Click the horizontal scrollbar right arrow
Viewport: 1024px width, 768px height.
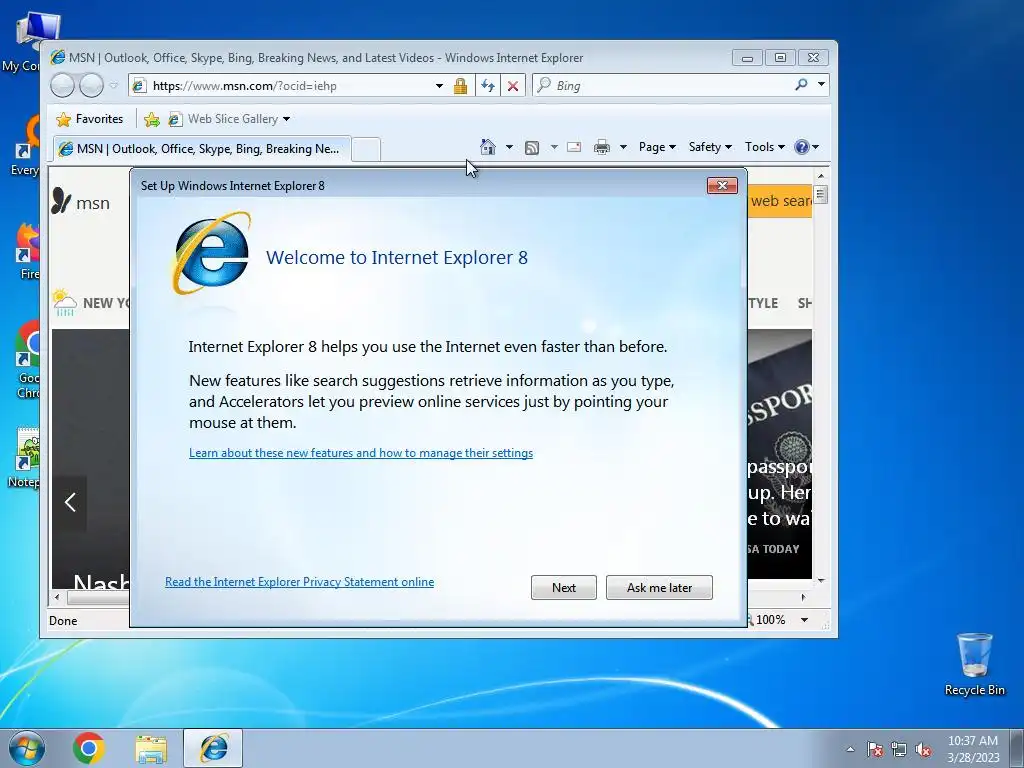point(804,597)
